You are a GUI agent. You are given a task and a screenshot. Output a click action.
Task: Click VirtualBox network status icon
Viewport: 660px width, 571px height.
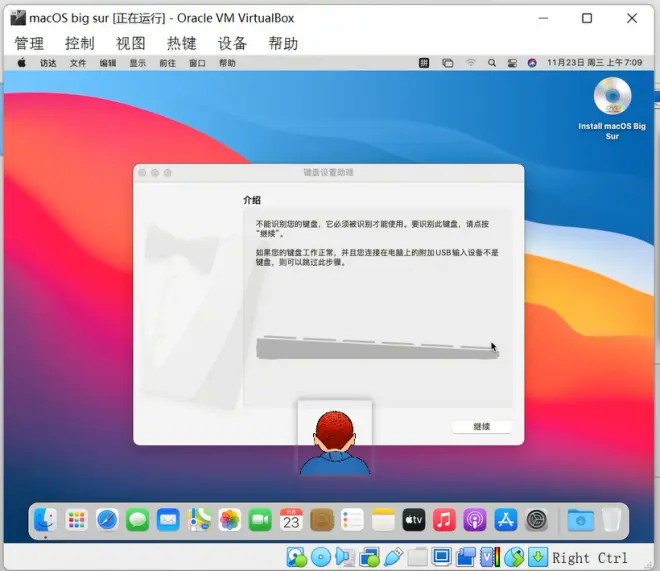coord(370,557)
